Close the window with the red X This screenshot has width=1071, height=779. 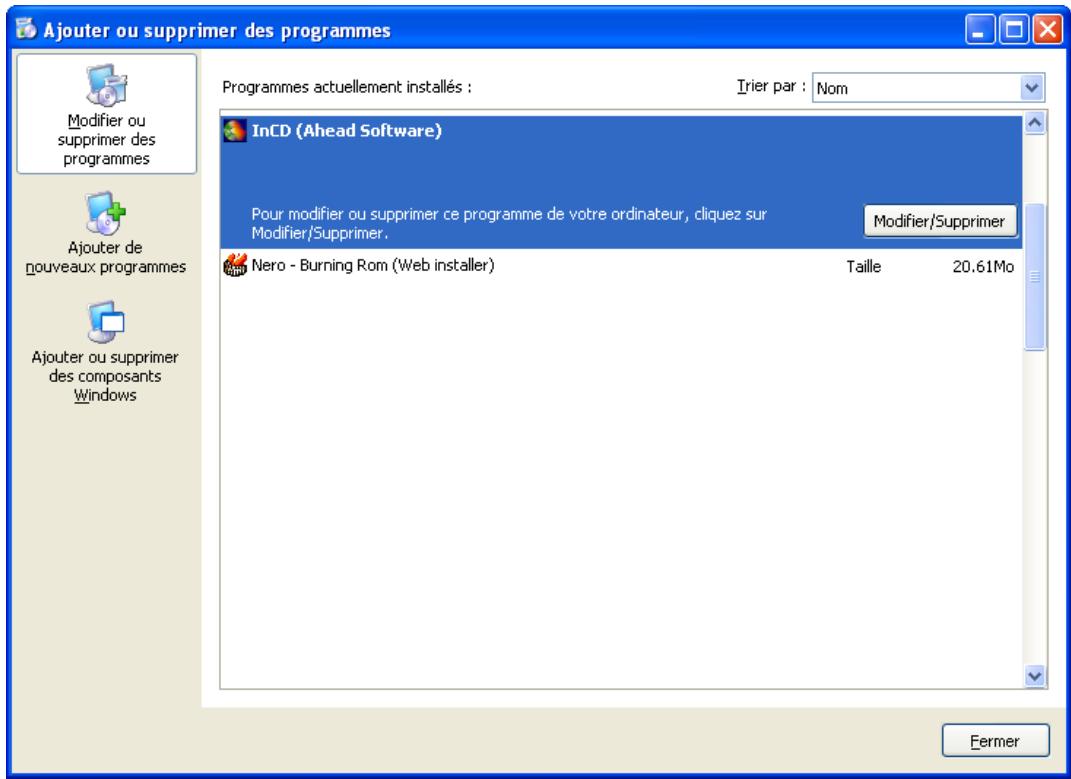[1047, 30]
